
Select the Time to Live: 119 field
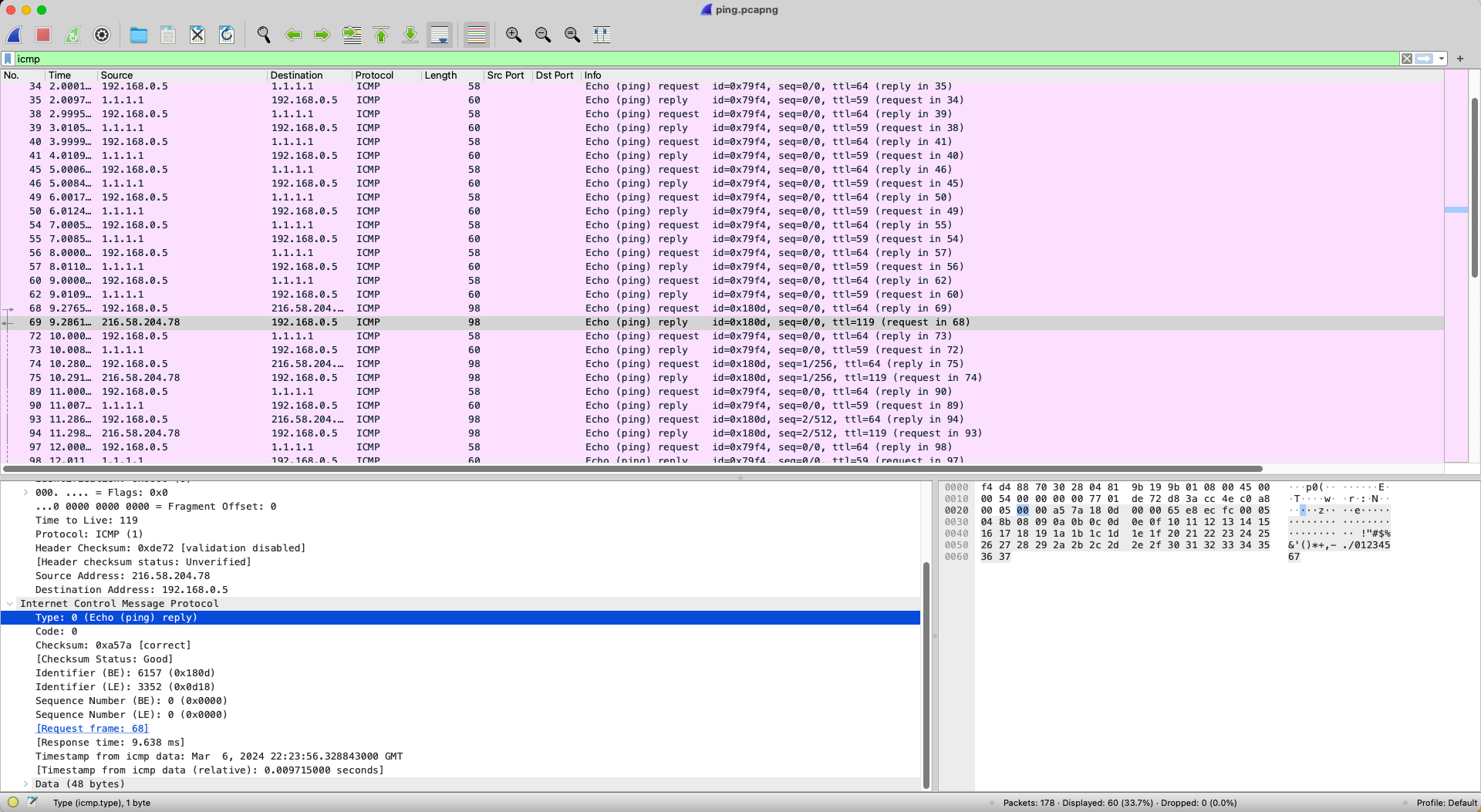click(x=460, y=520)
